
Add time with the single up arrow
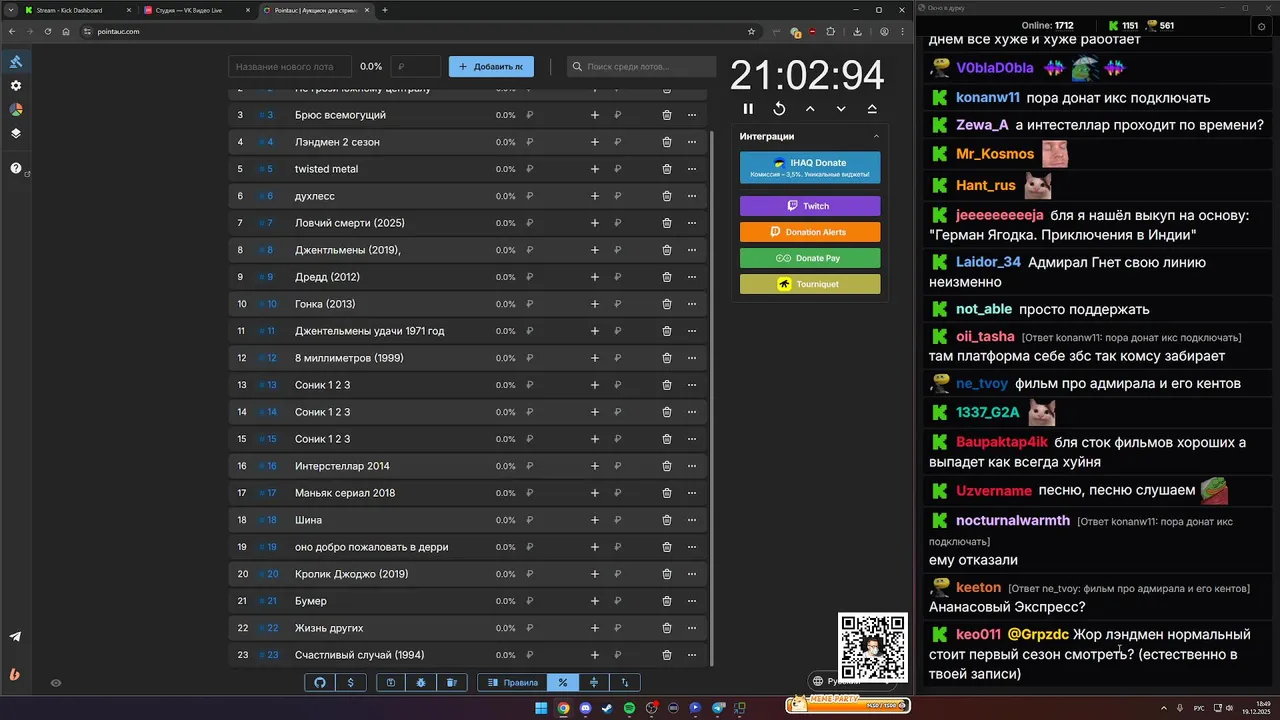(x=810, y=109)
